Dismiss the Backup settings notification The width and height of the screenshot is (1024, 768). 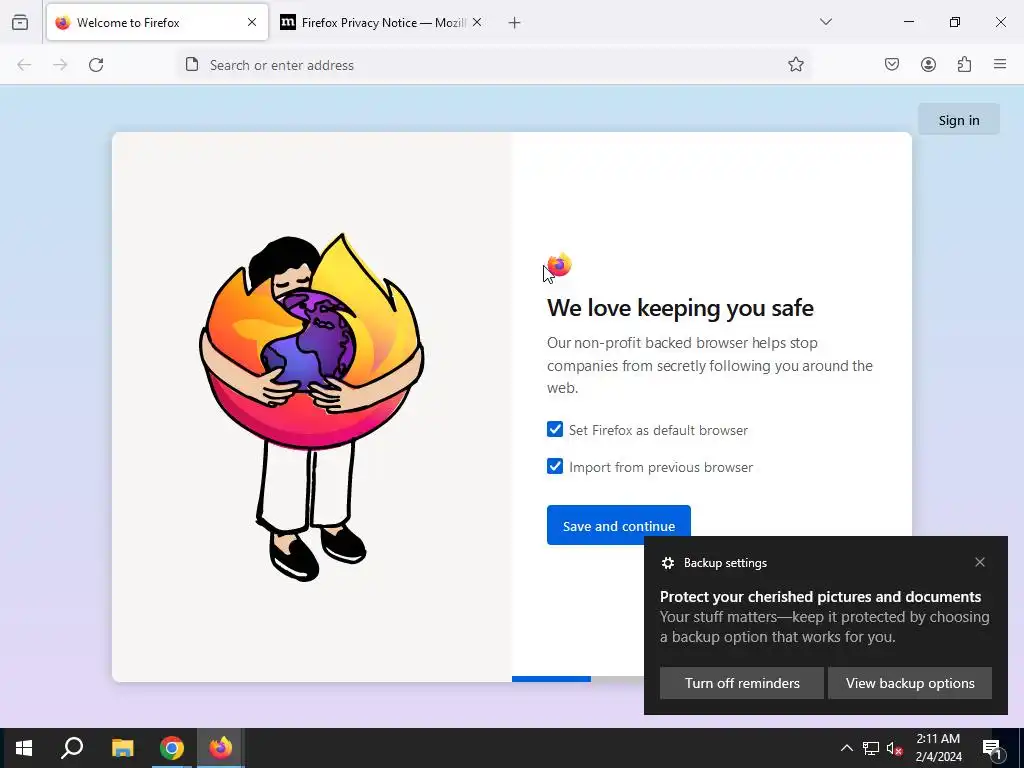click(x=980, y=562)
